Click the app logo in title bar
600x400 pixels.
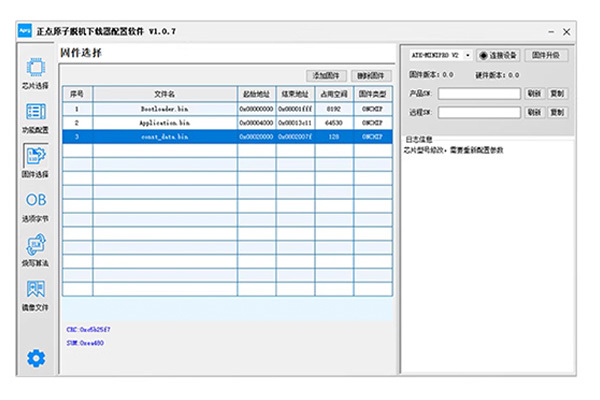[24, 31]
